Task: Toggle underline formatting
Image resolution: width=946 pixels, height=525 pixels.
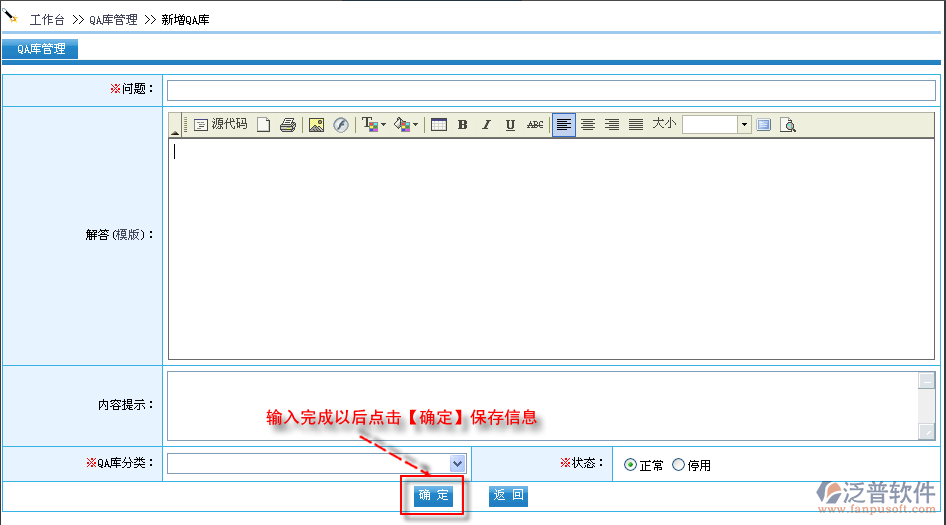Action: [510, 125]
